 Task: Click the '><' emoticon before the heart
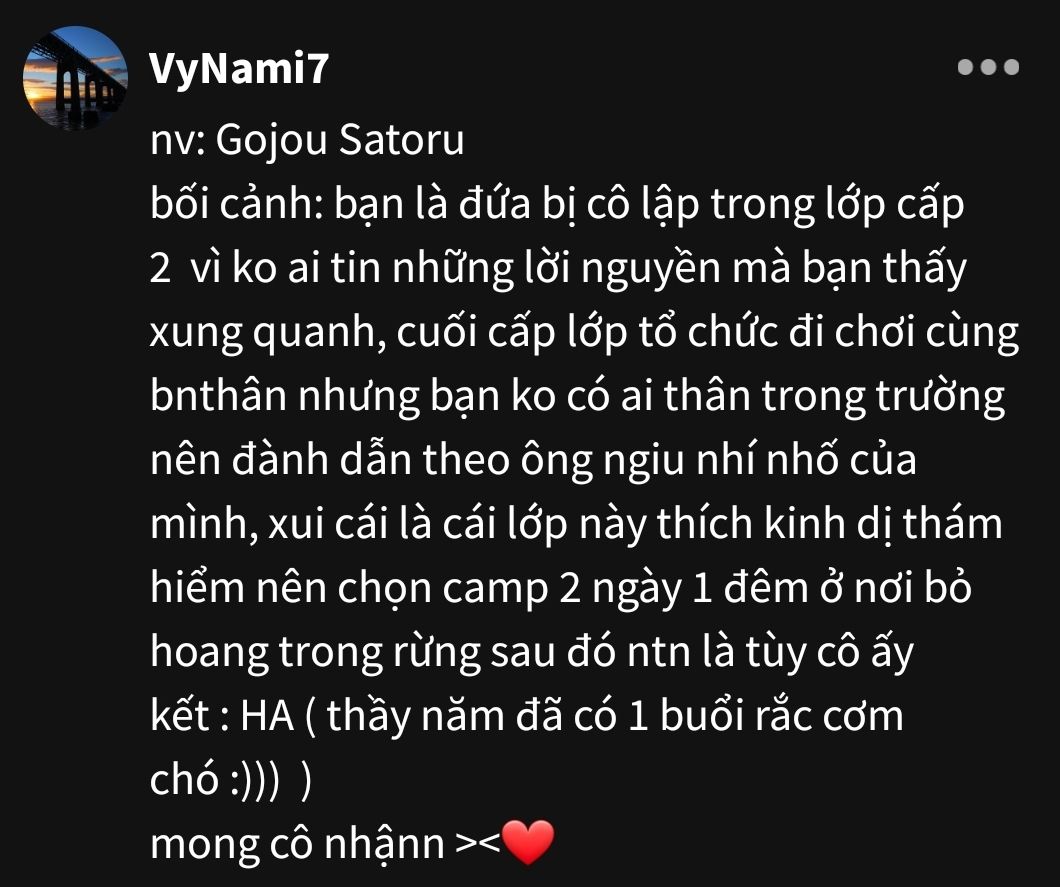coord(477,844)
